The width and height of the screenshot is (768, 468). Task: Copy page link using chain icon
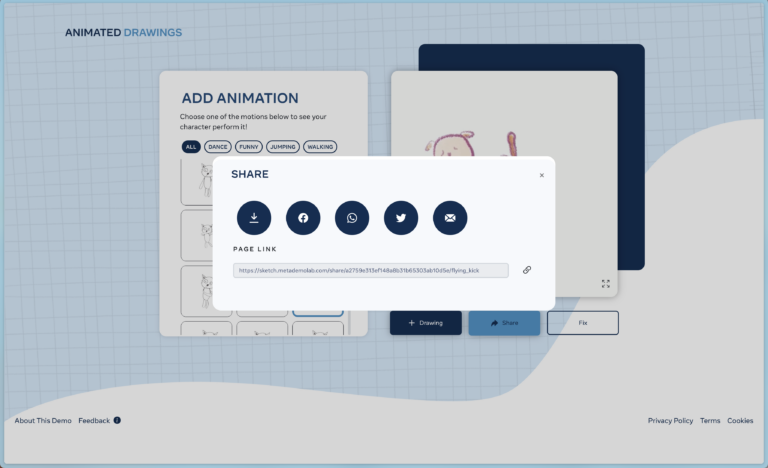[527, 270]
